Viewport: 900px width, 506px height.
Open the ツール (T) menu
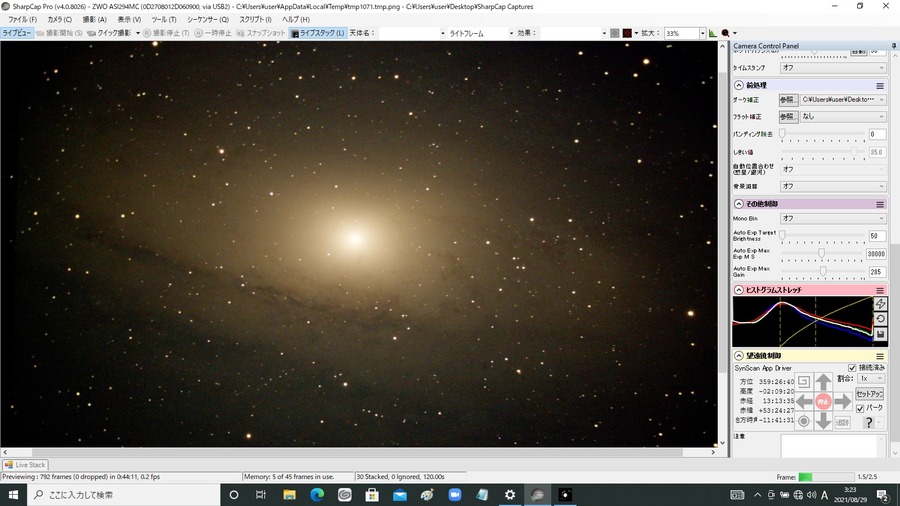[164, 20]
